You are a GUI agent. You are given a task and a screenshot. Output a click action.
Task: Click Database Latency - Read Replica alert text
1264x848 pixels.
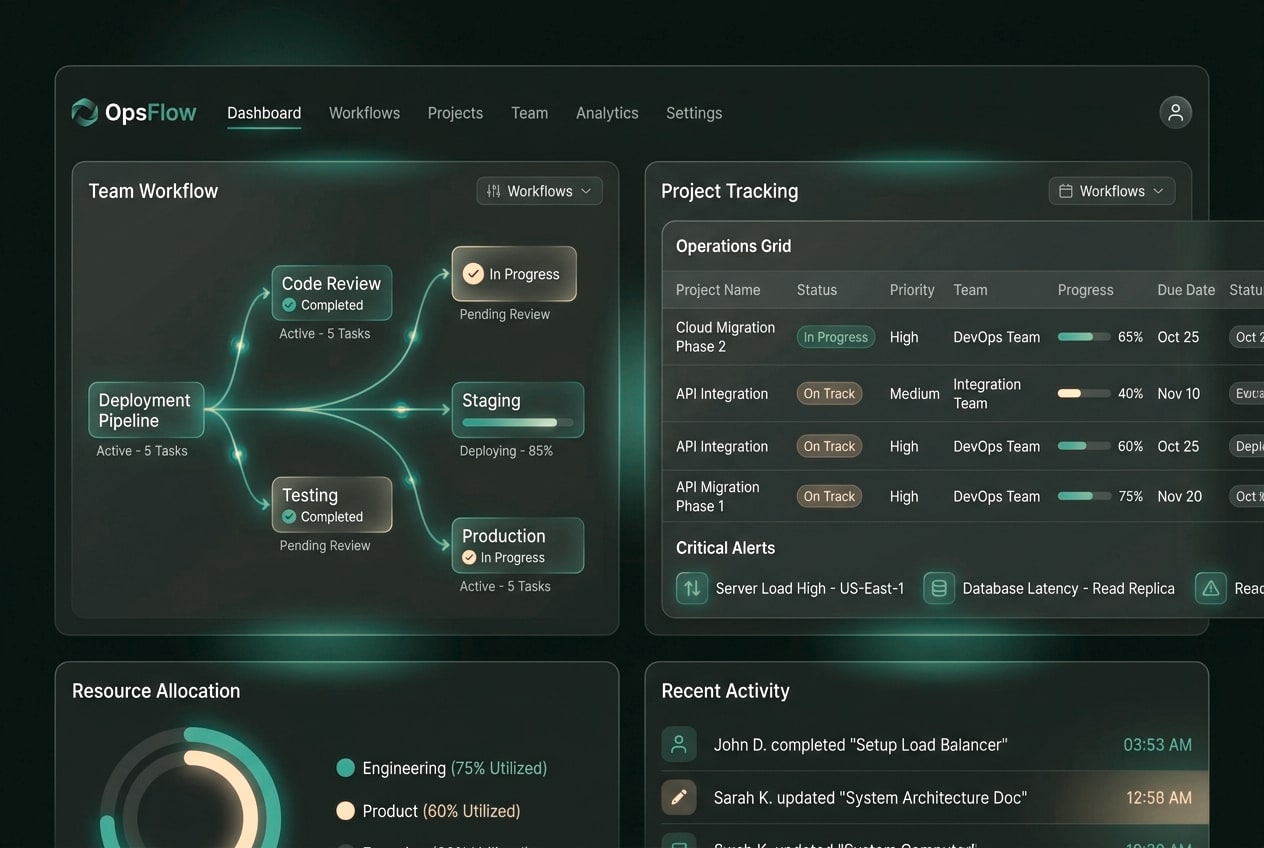click(x=1068, y=589)
